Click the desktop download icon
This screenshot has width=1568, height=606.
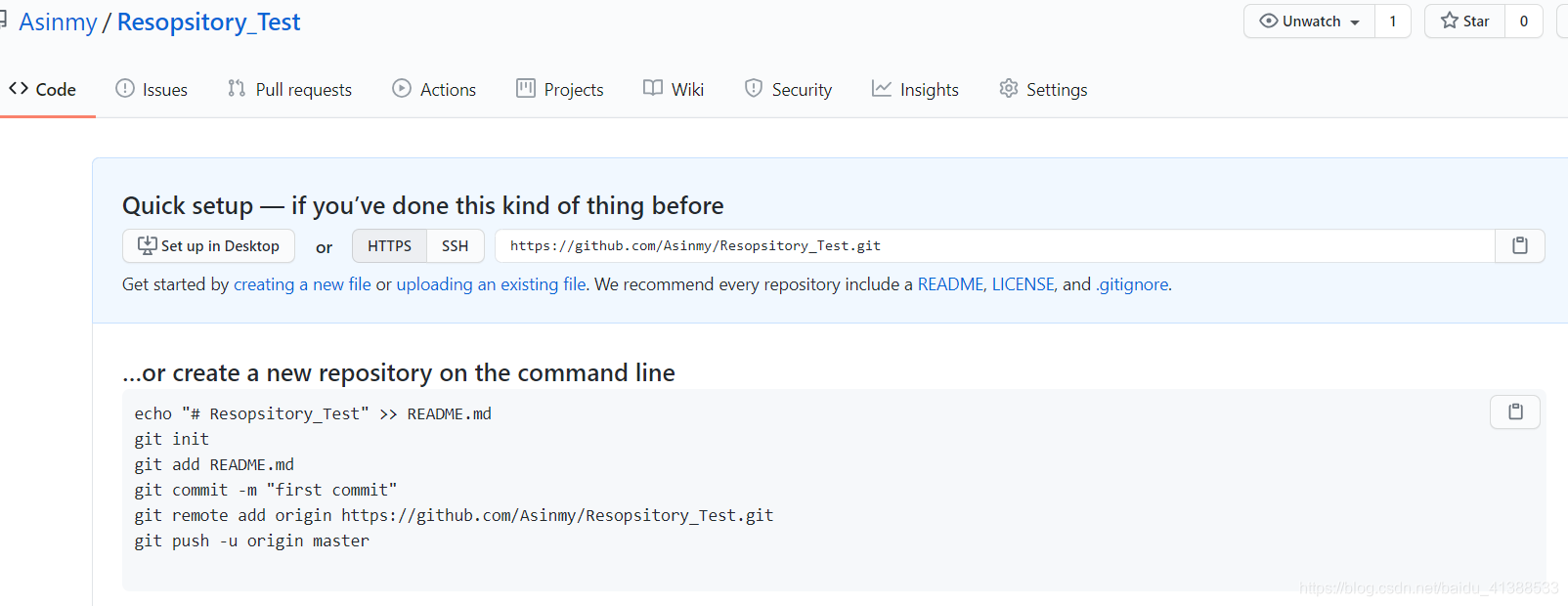click(147, 245)
